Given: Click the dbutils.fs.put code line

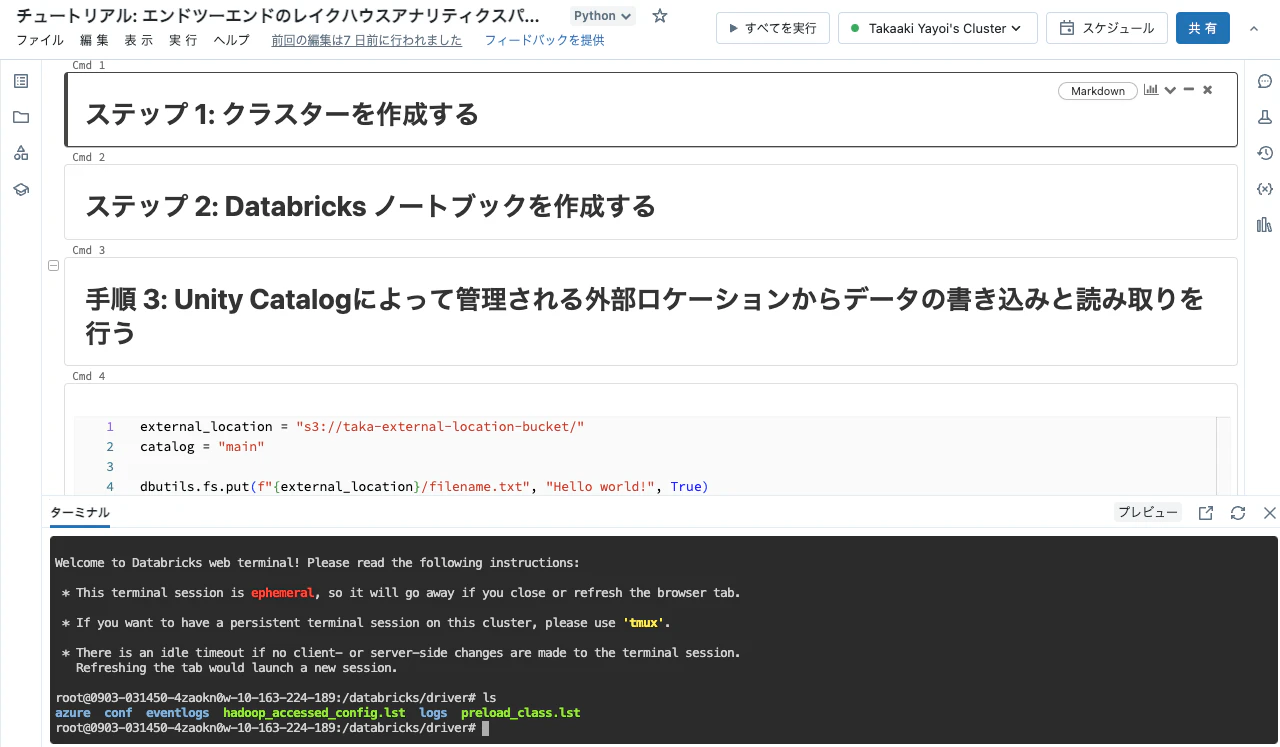Looking at the screenshot, I should coord(424,486).
